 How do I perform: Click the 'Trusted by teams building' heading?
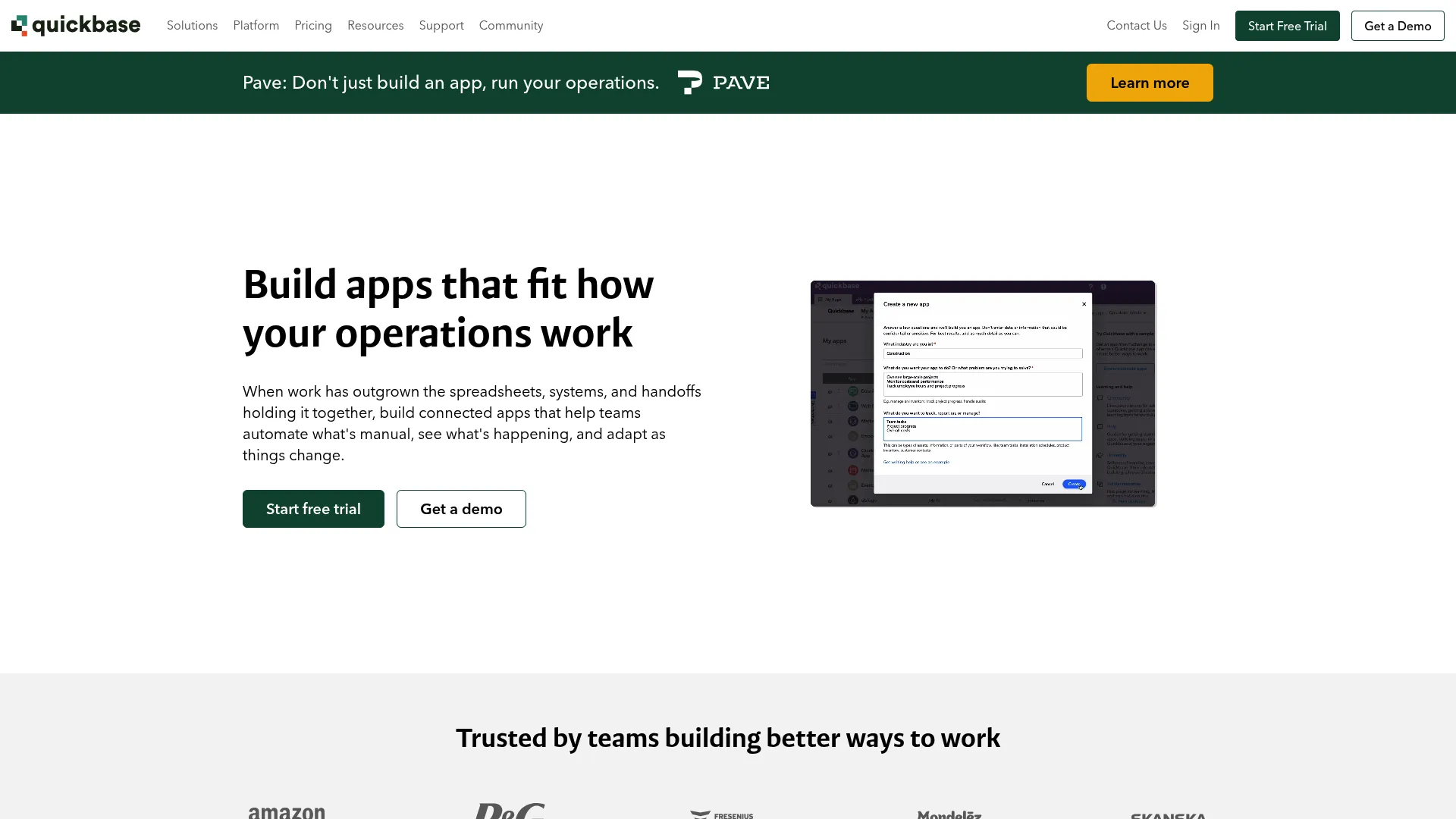728,738
